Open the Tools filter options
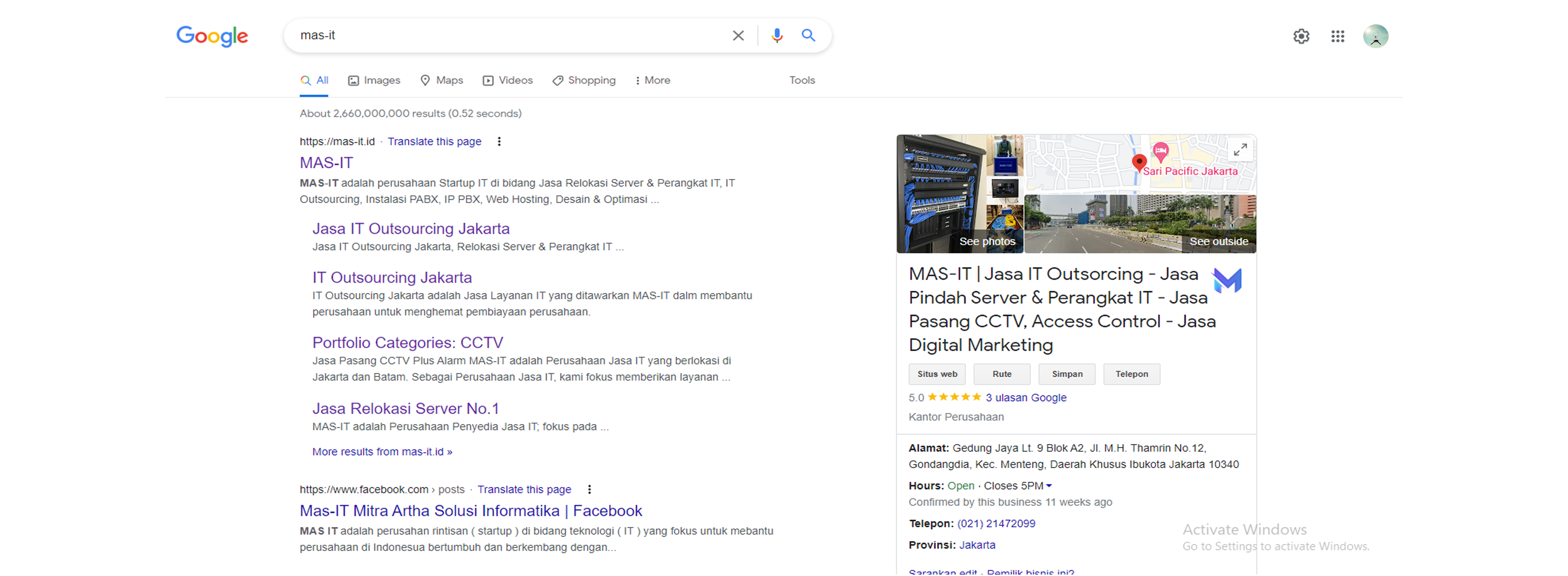Screen dimensions: 1568x576 [802, 80]
